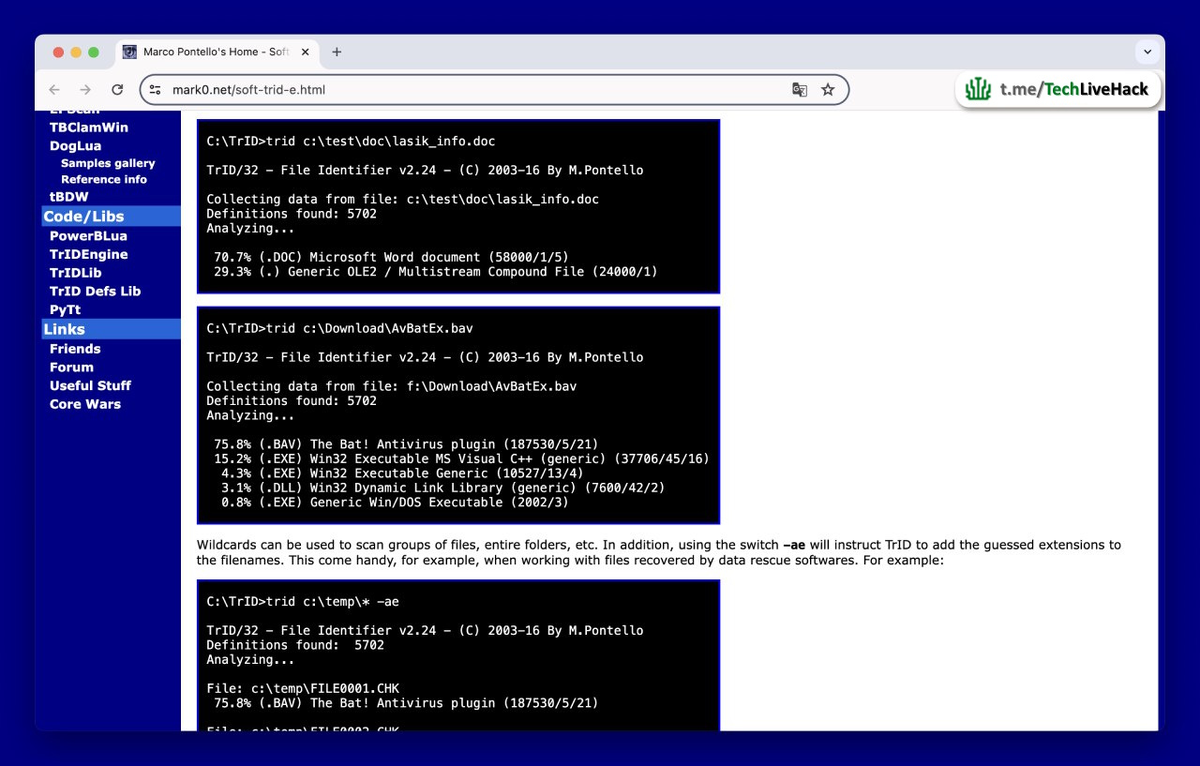Viewport: 1200px width, 766px height.
Task: Open the Core Wars sidebar link
Action: [x=85, y=404]
